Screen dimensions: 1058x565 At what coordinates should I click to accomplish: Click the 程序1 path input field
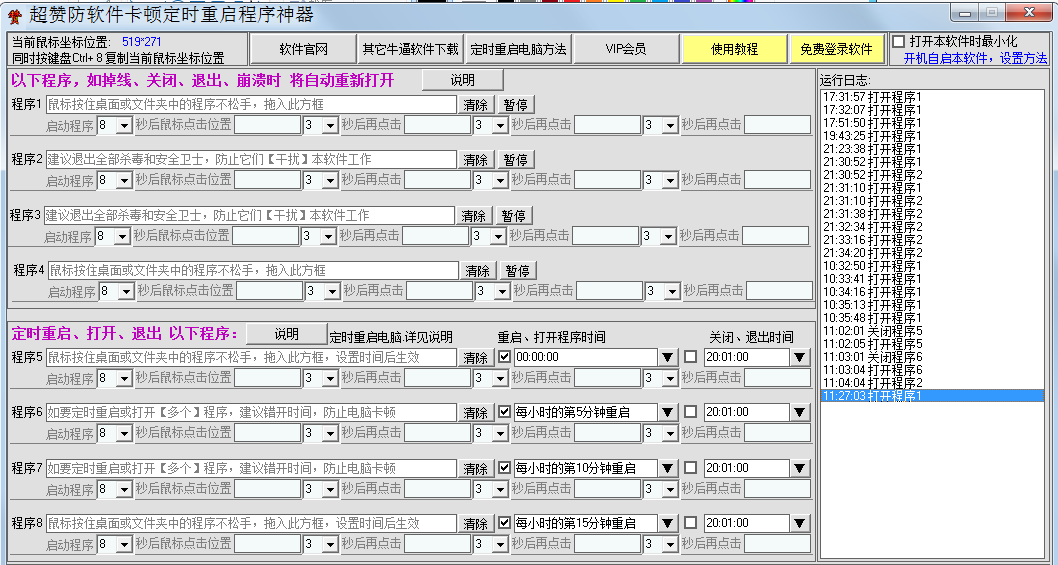point(251,104)
